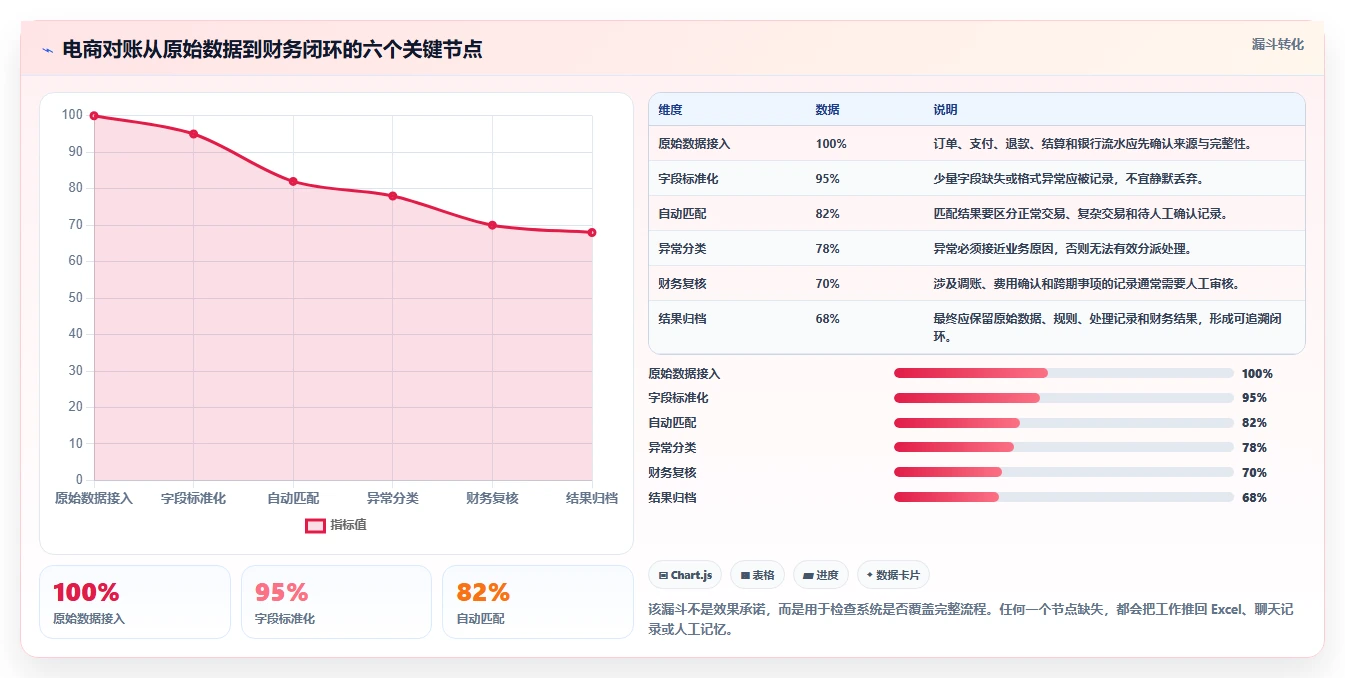
Task: Click the chart data point for 原始数据接入
Action: [94, 116]
